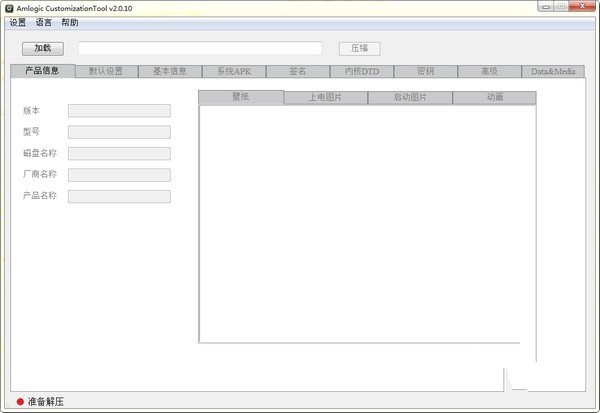Open the 系统APK tab
Screen dimensions: 600x413
[234, 72]
